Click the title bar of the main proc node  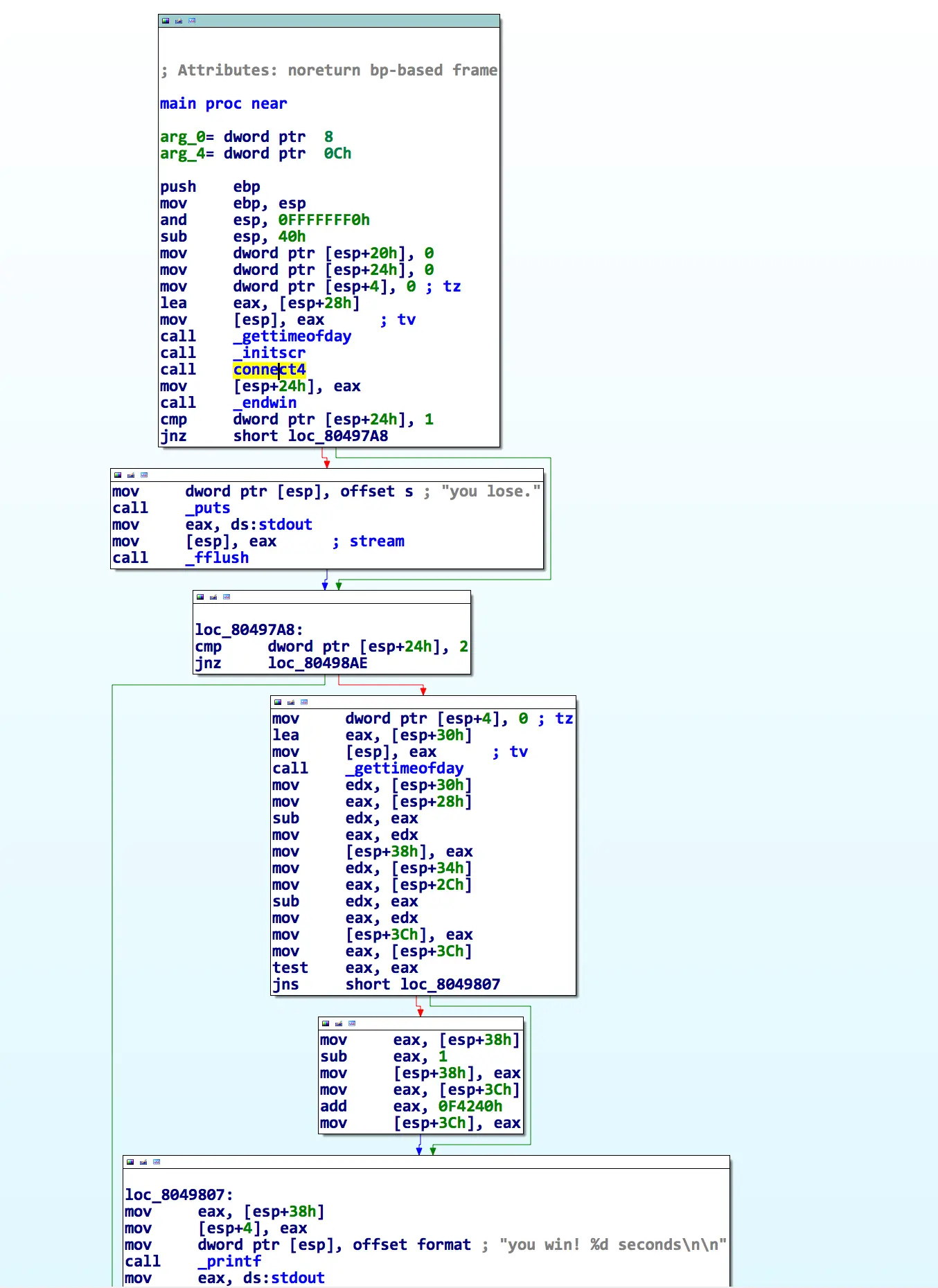[x=346, y=21]
